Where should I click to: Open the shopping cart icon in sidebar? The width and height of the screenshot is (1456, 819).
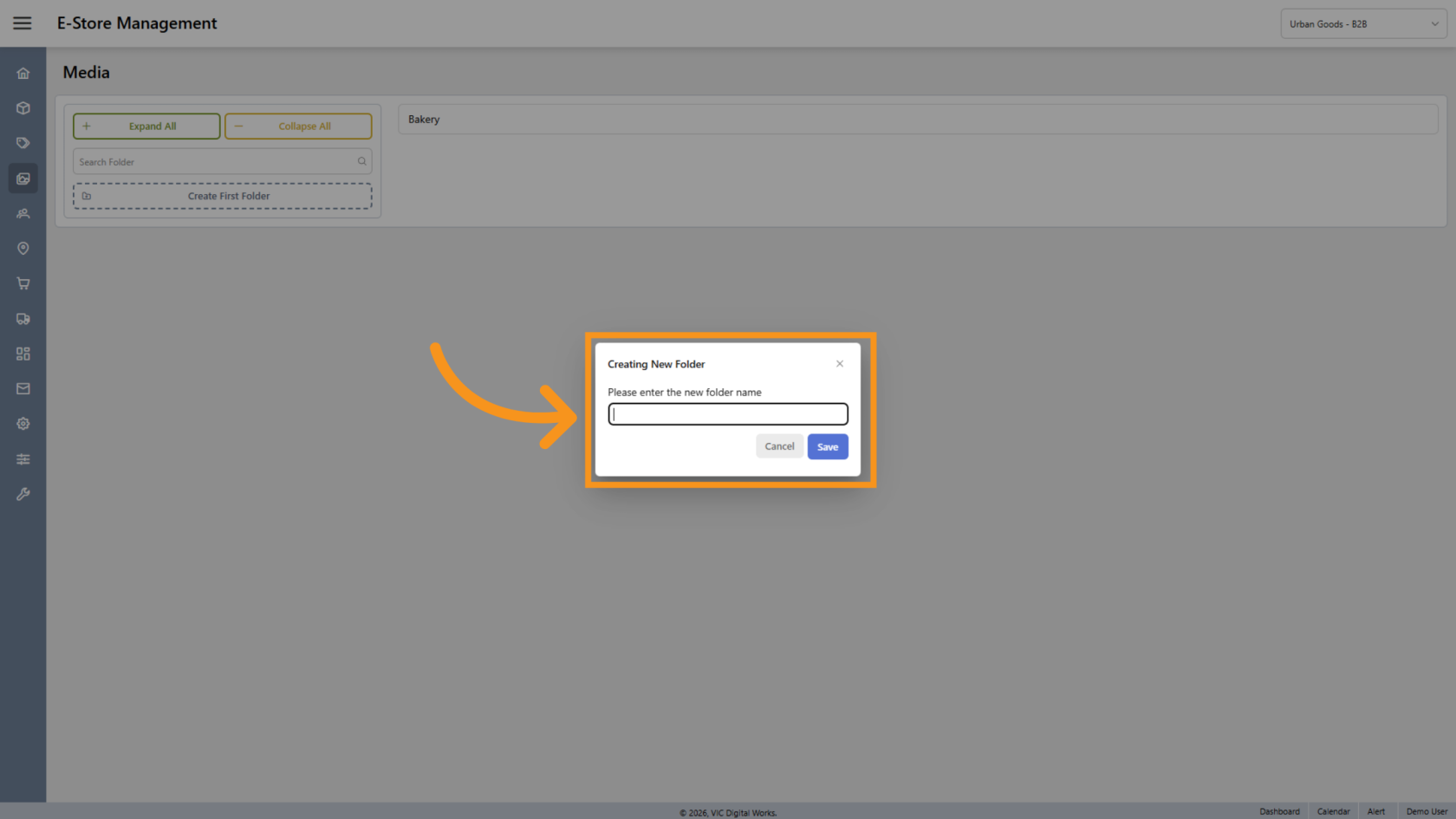coord(23,283)
